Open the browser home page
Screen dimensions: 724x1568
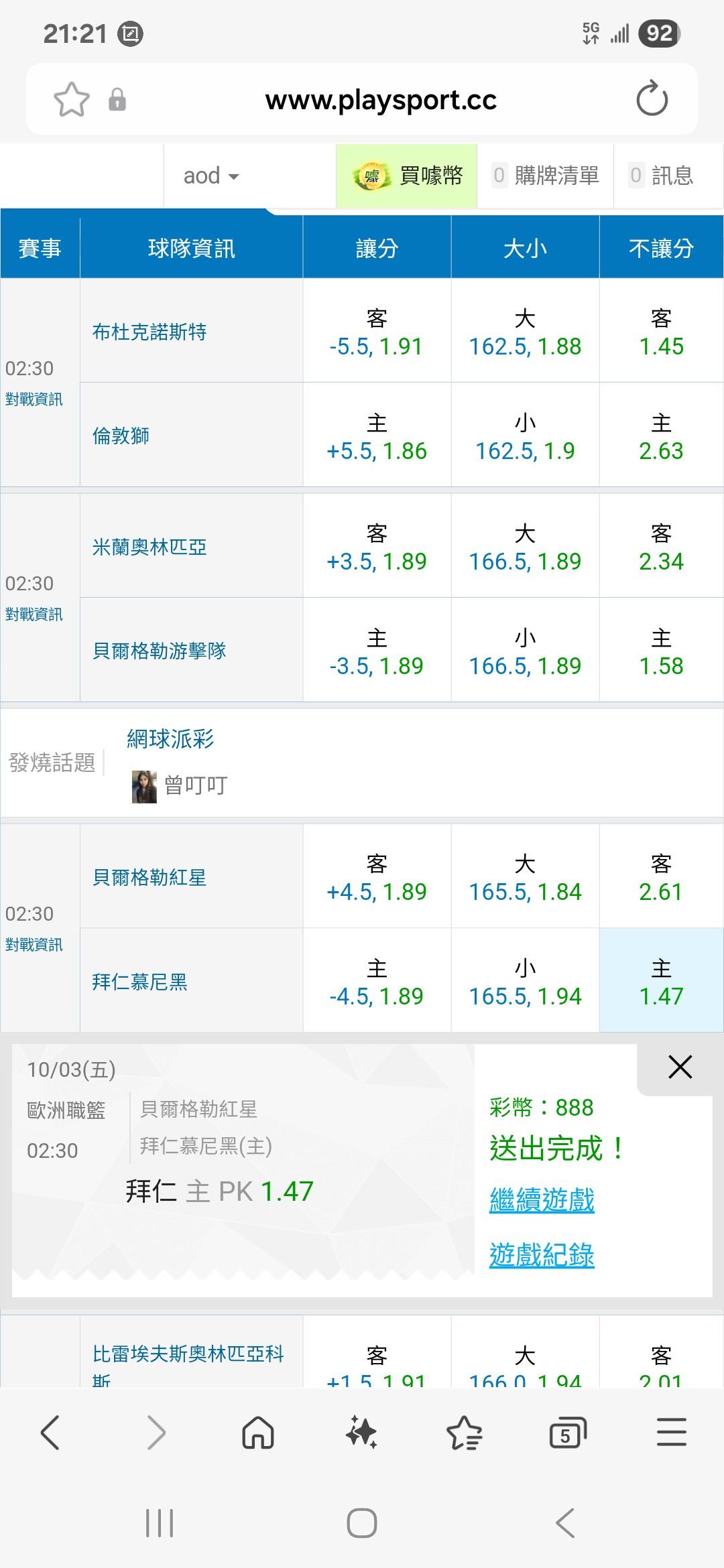tap(258, 1433)
